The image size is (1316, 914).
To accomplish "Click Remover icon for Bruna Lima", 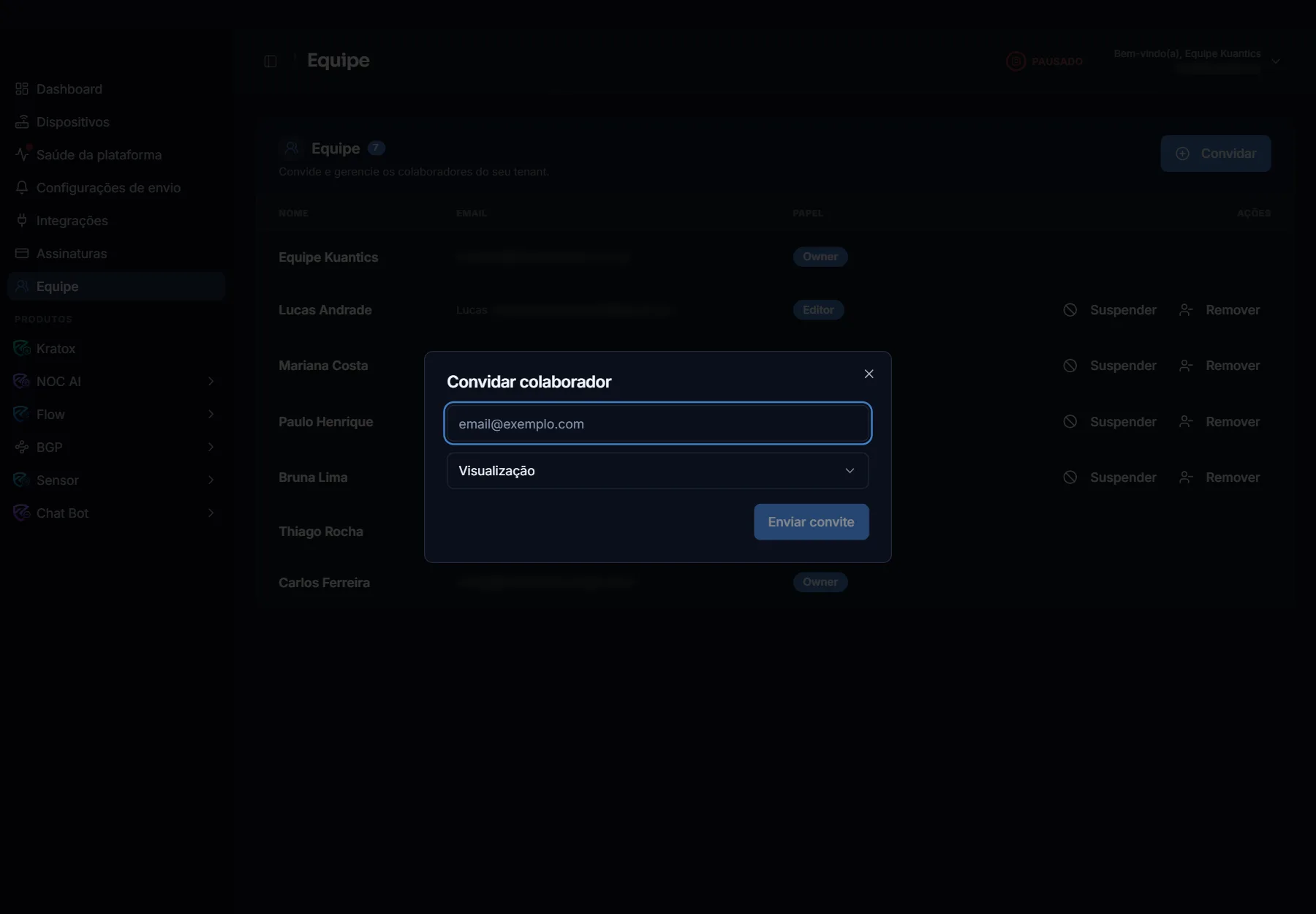I will click(1186, 477).
